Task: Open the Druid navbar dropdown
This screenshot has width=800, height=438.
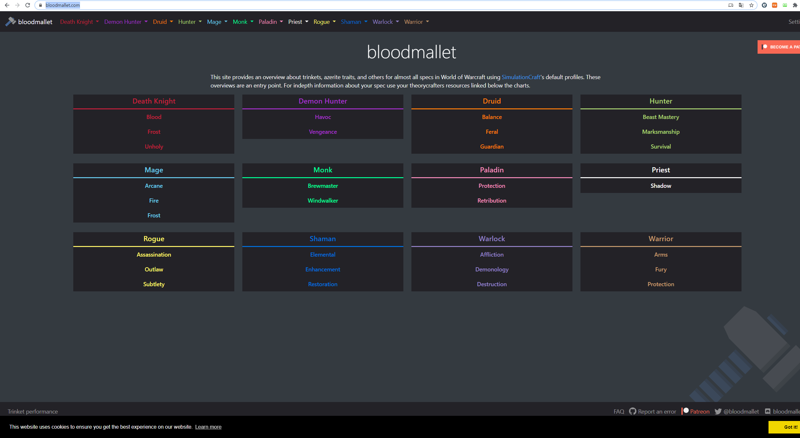Action: point(163,22)
